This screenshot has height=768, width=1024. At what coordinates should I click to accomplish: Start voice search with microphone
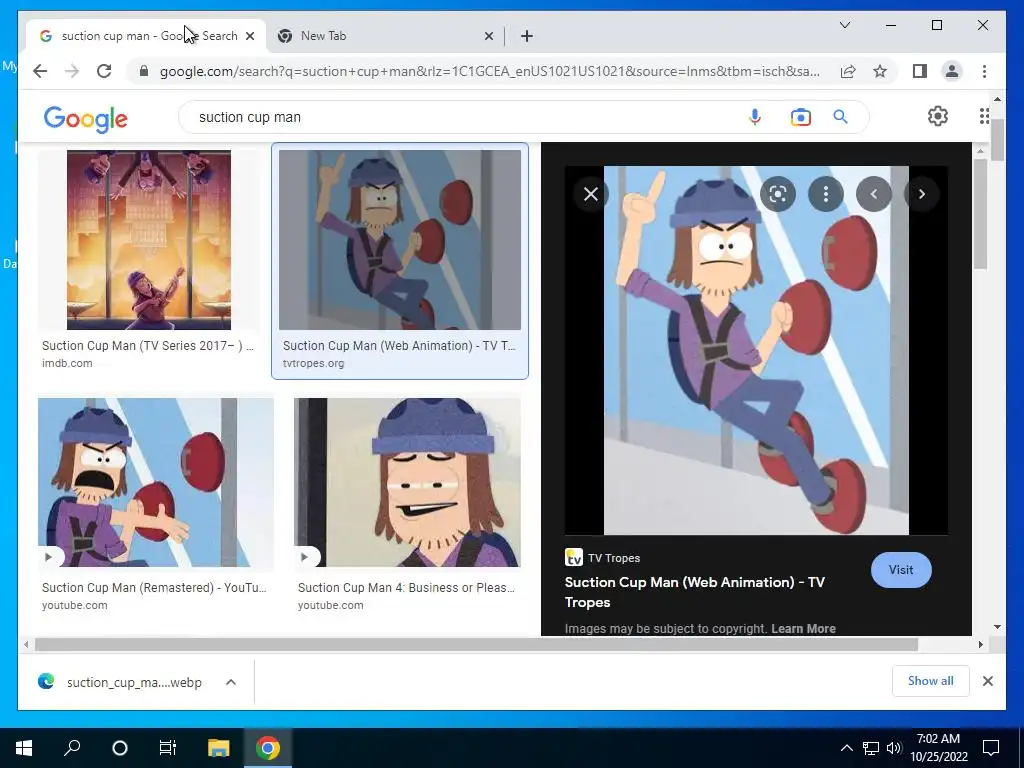click(x=754, y=117)
